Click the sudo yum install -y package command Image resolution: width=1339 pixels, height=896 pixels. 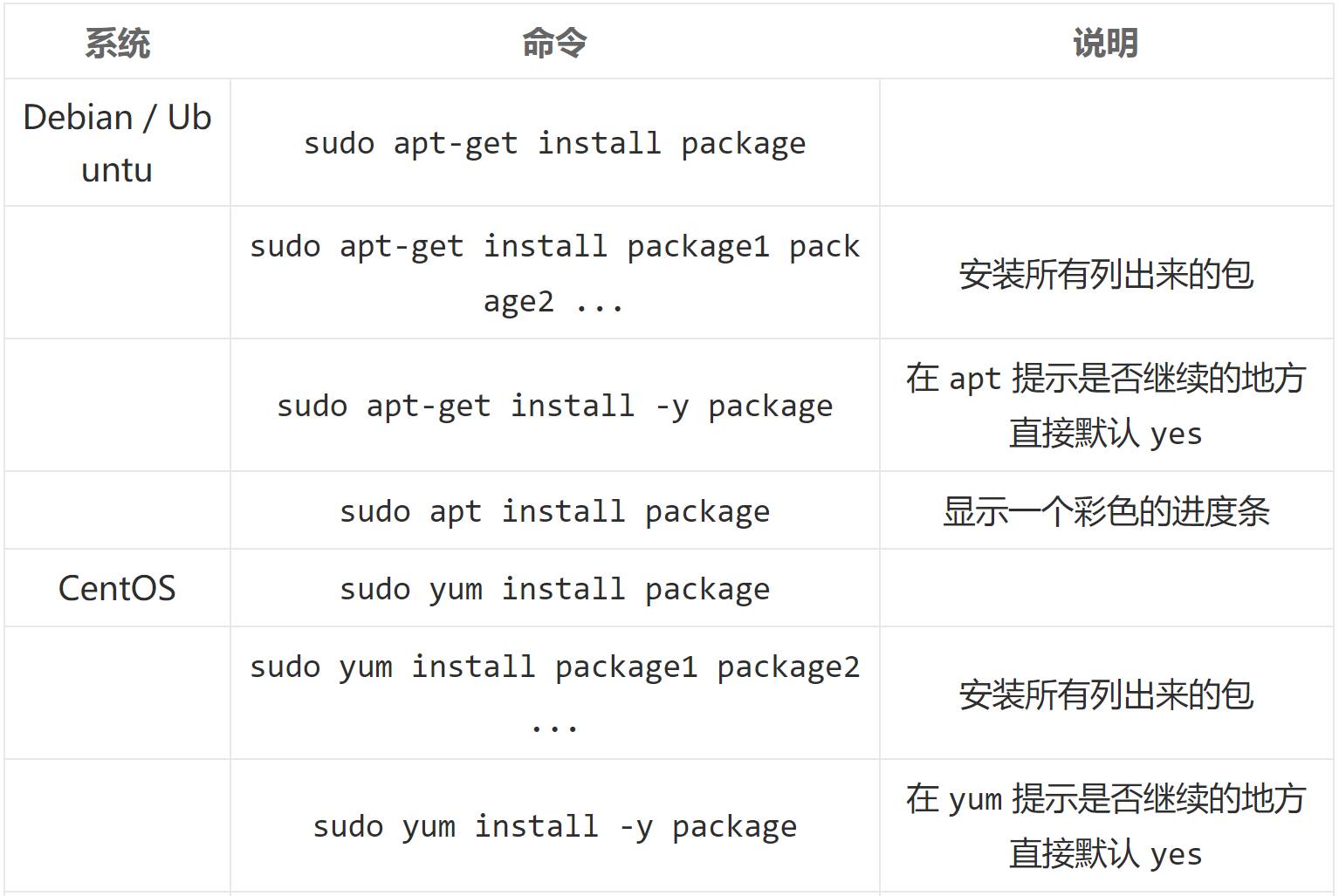(x=554, y=826)
